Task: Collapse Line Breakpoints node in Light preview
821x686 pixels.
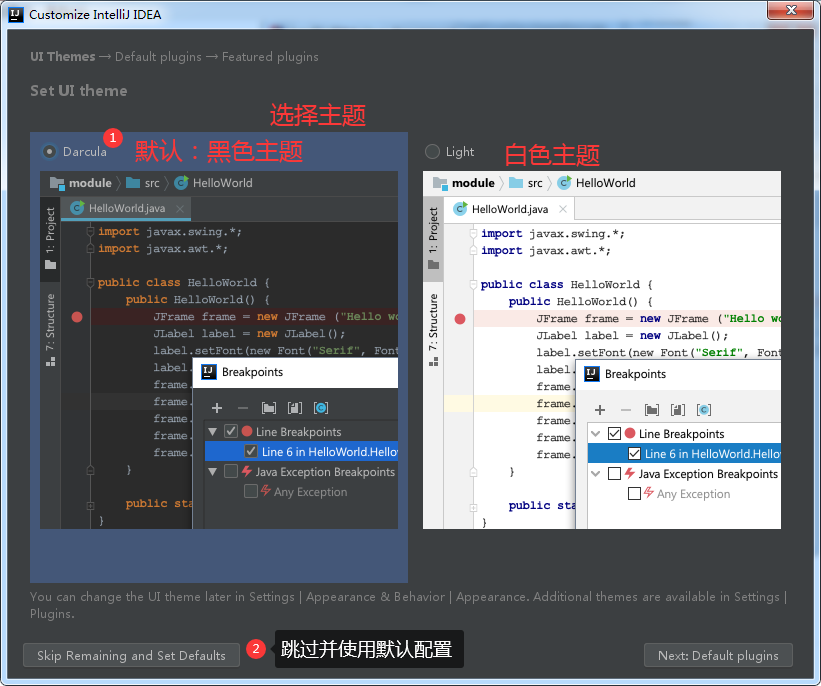Action: coord(596,434)
